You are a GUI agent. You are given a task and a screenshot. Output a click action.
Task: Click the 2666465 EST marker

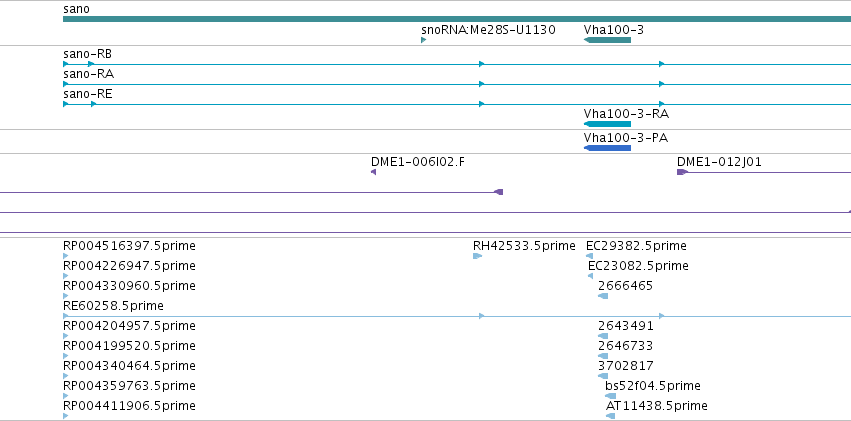pyautogui.click(x=603, y=296)
